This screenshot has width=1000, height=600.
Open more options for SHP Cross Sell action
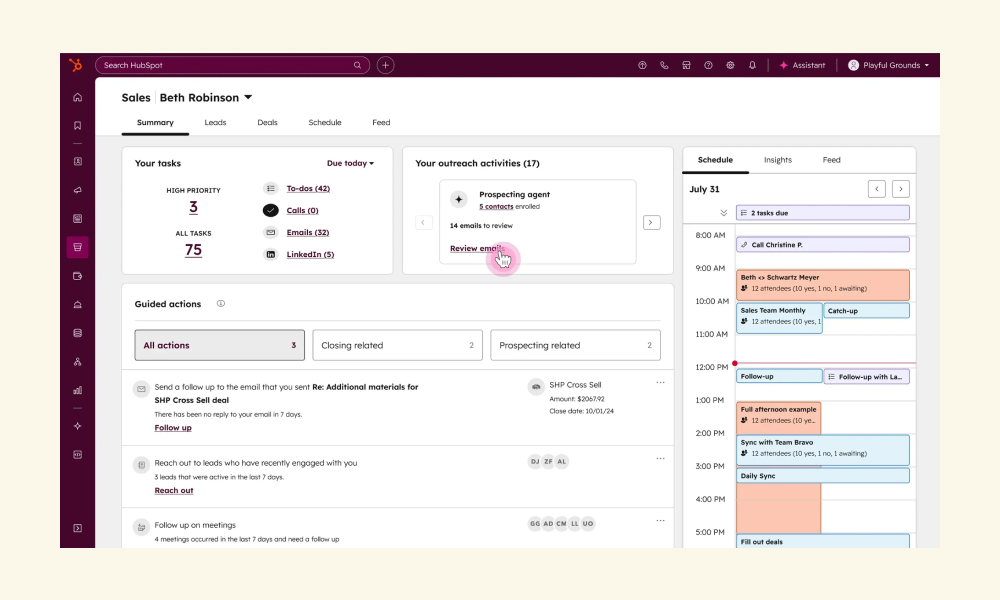(660, 383)
